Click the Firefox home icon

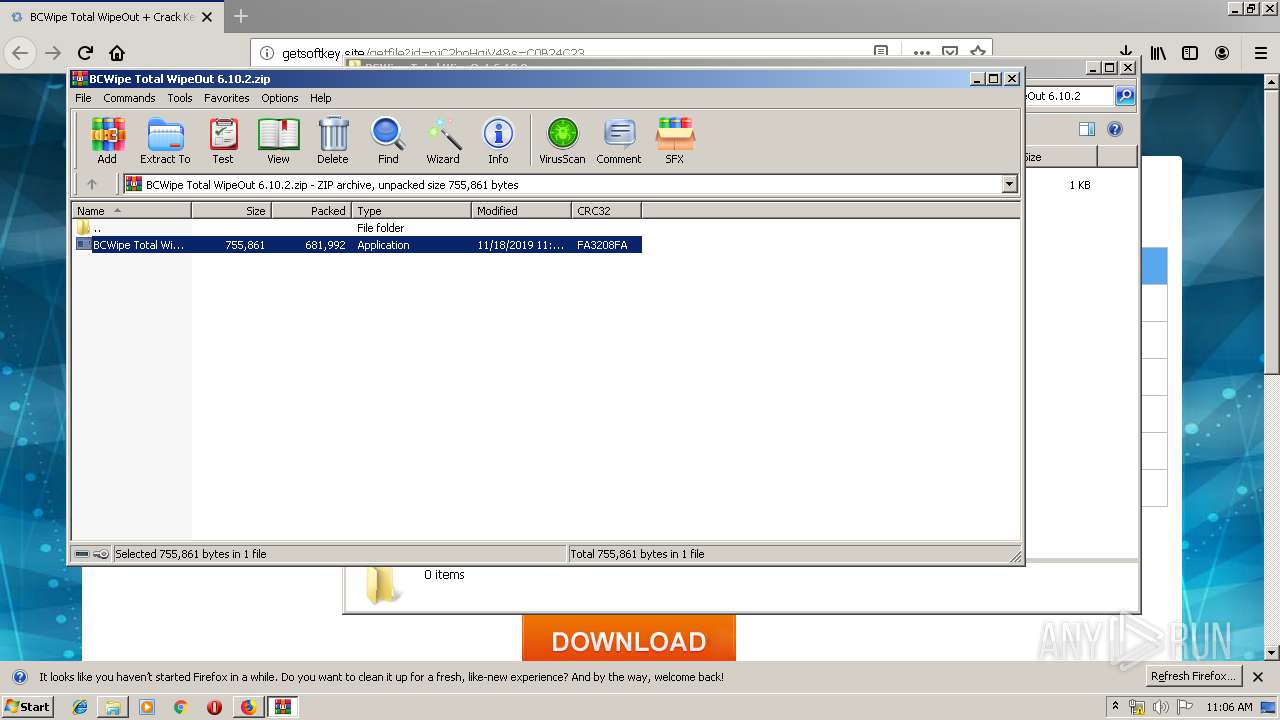click(x=117, y=53)
